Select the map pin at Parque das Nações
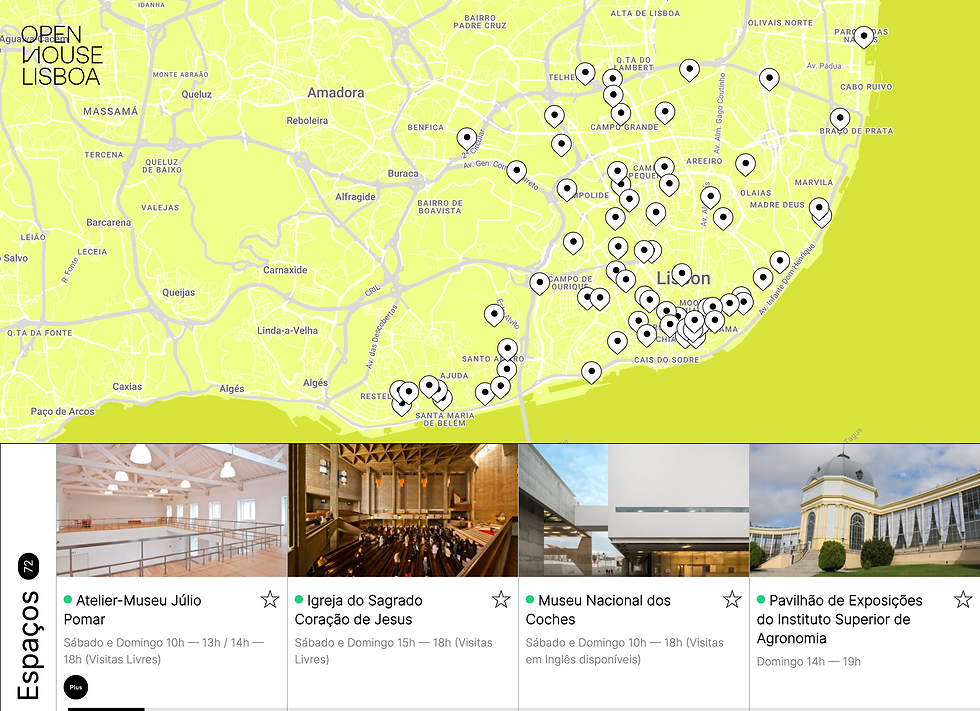 click(863, 37)
